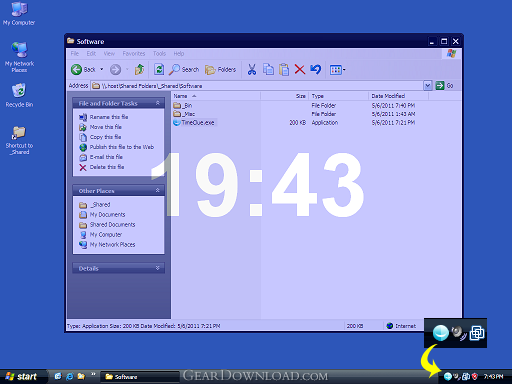This screenshot has width=512, height=384.
Task: Open the Help menu
Action: point(179,53)
